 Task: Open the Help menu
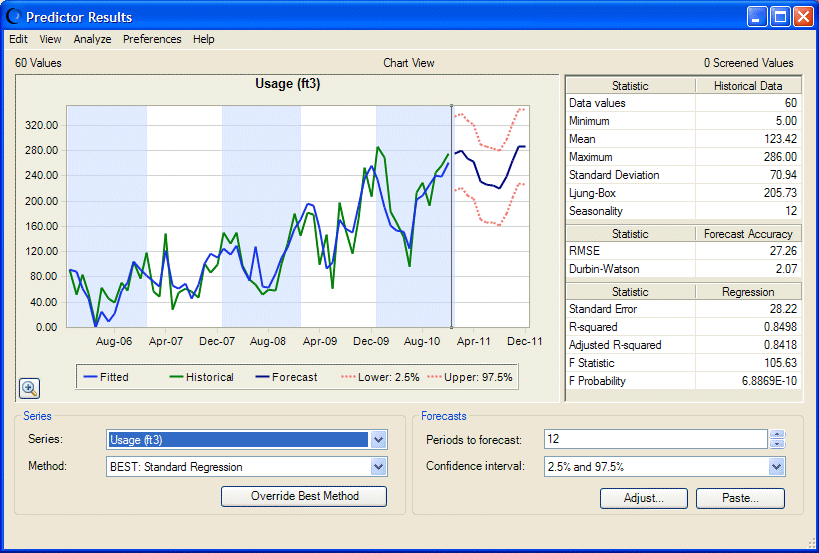click(x=203, y=39)
